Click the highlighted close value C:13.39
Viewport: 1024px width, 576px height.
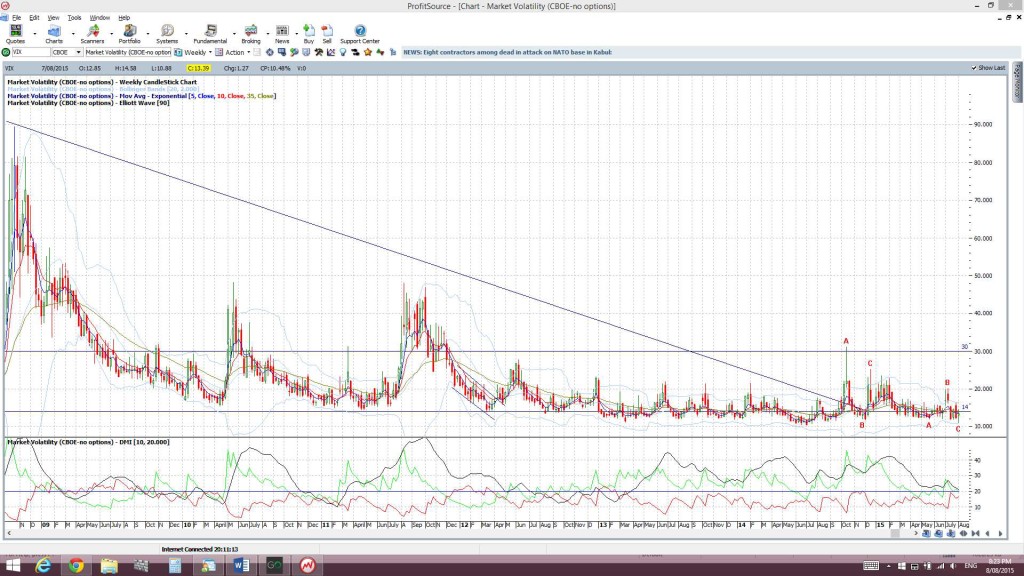198,68
